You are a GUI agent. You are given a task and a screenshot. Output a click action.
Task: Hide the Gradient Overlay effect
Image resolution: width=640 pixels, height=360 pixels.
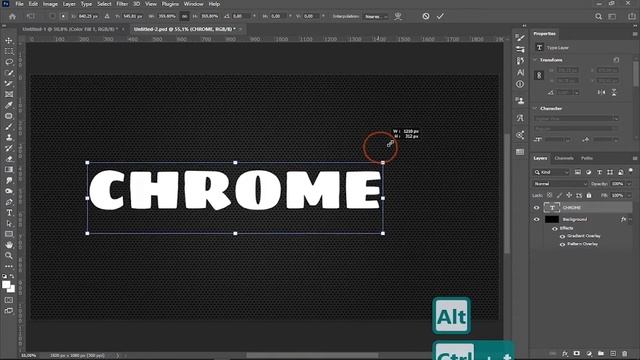click(562, 236)
